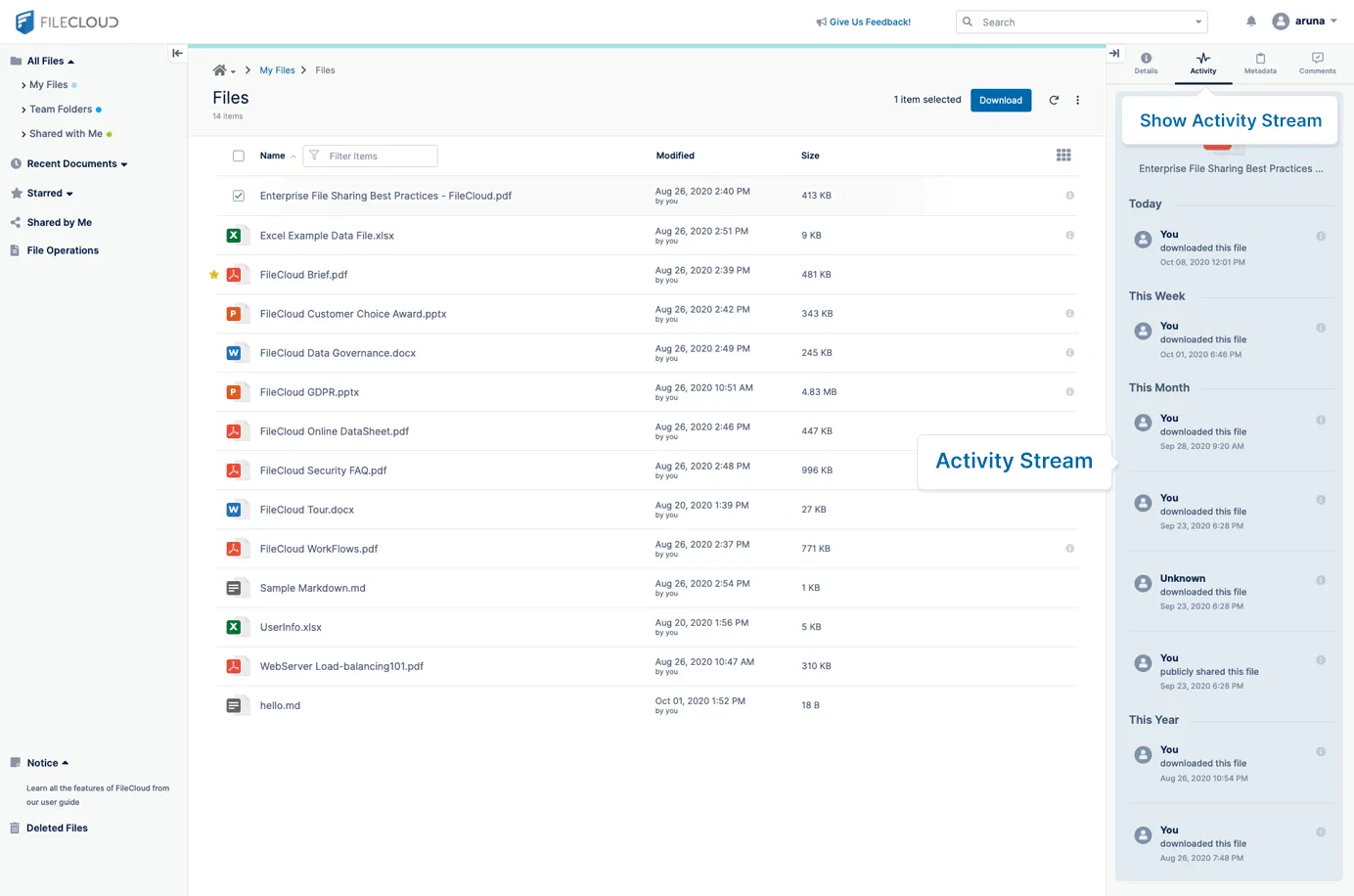Click info icon on FileCloud WorkFlows.pdf row

(1069, 549)
